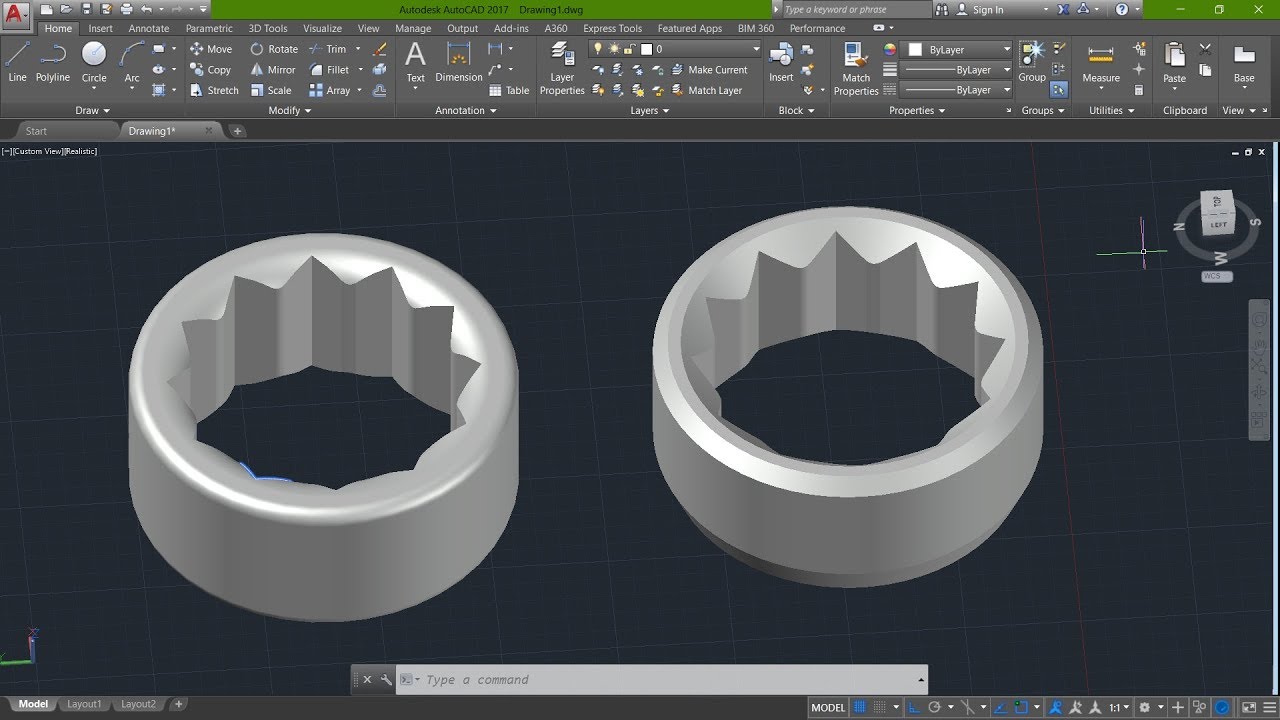The image size is (1280, 720).
Task: Expand the Modify panel
Action: click(290, 110)
